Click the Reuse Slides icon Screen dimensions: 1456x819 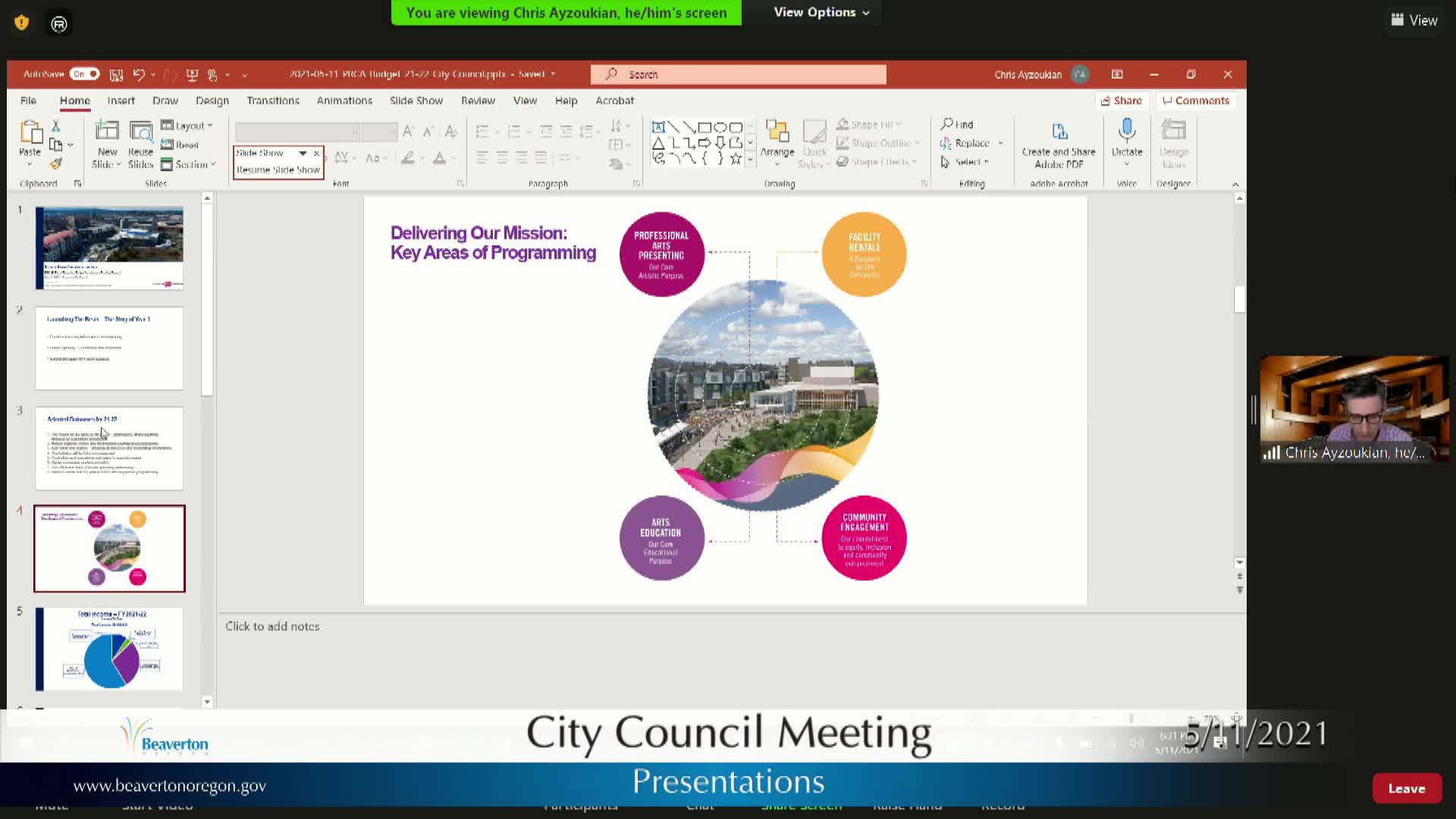point(140,131)
